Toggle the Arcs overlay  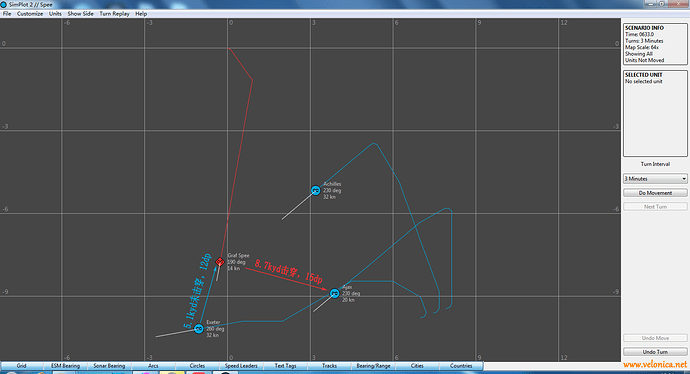153,366
